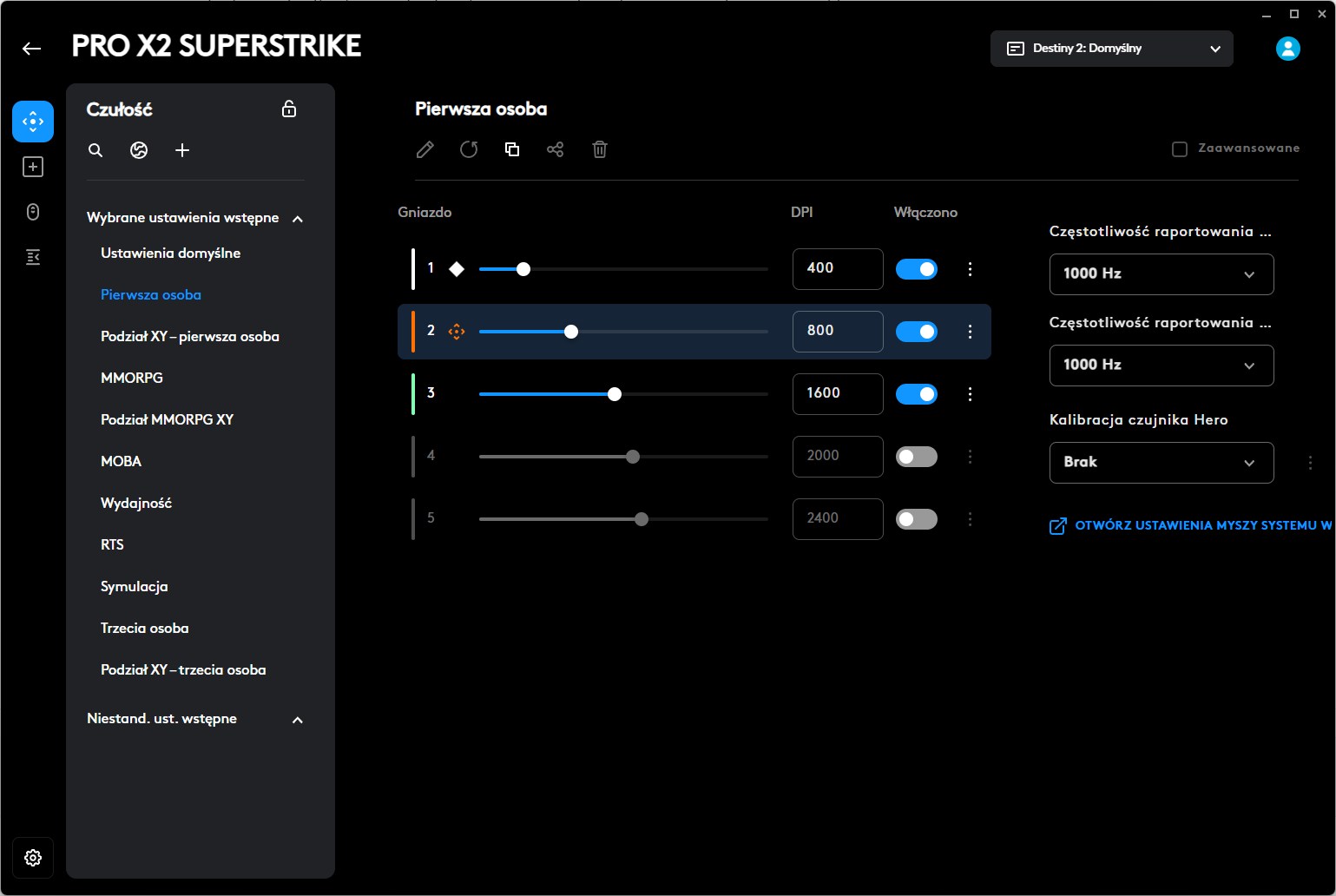Open settings gear in bottom left

pos(33,858)
